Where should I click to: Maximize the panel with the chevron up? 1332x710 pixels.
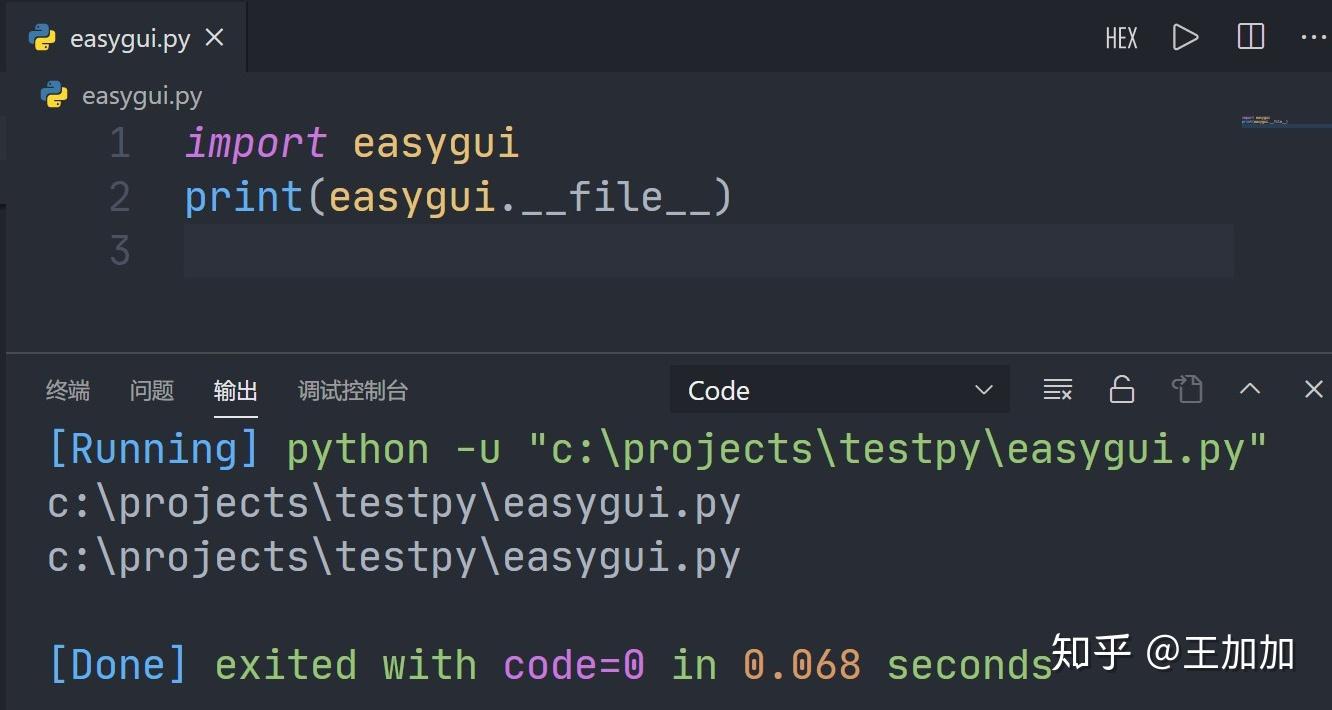coord(1250,390)
